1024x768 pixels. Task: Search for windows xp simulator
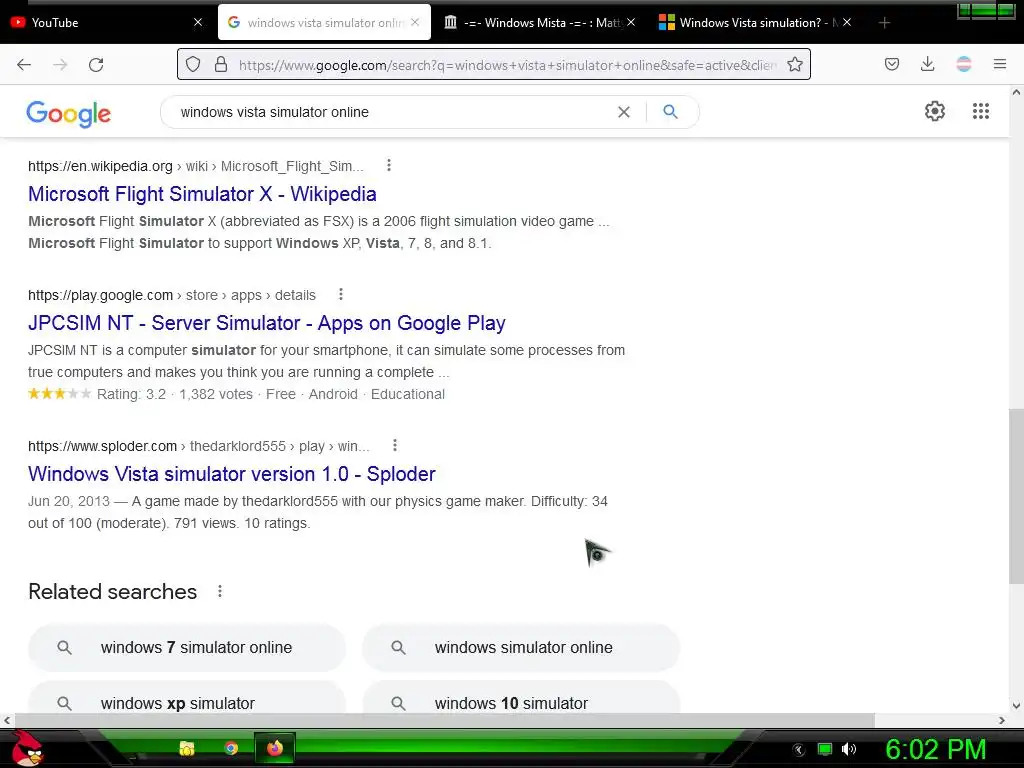tap(187, 697)
